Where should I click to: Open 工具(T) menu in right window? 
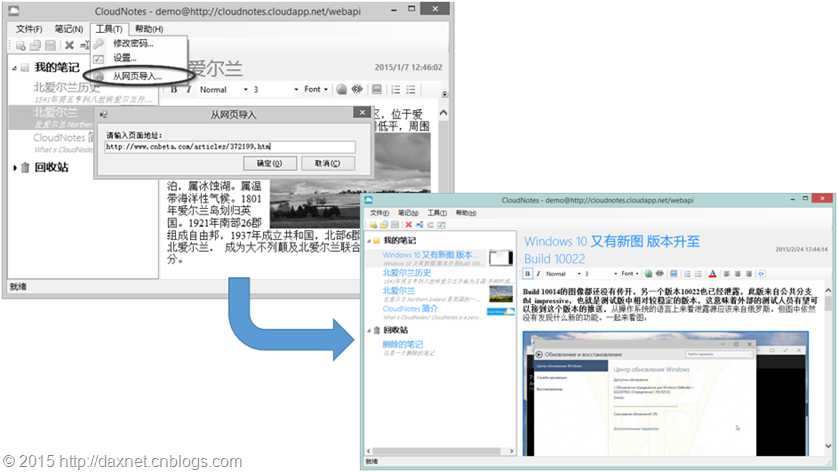click(x=437, y=213)
